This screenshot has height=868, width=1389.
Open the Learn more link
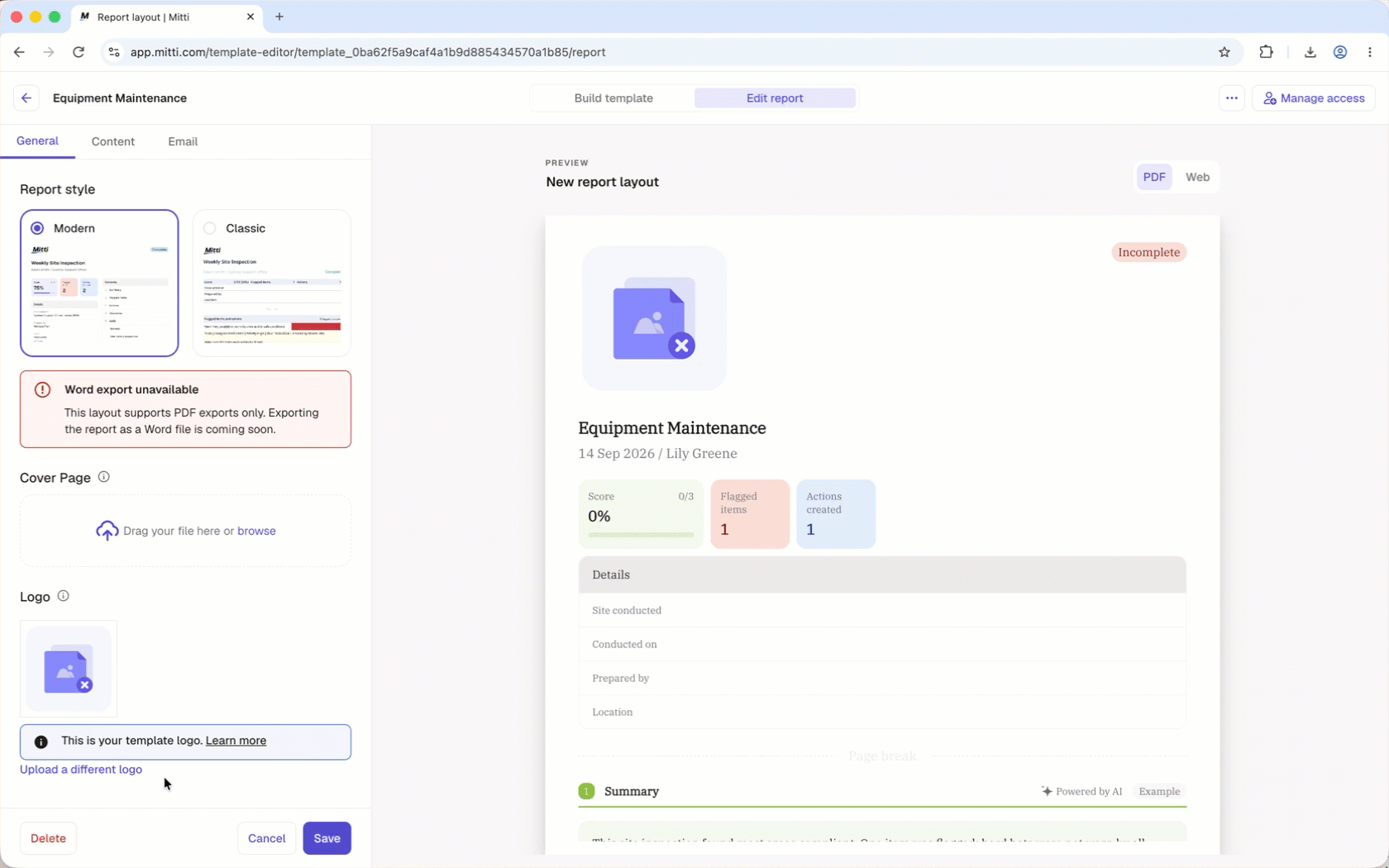click(x=236, y=741)
